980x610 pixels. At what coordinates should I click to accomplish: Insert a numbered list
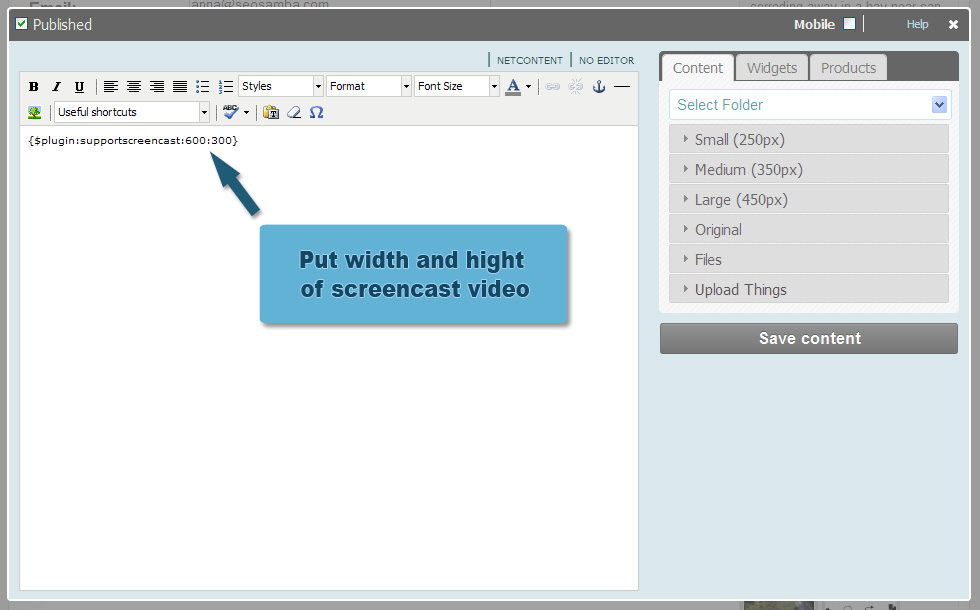pyautogui.click(x=226, y=87)
